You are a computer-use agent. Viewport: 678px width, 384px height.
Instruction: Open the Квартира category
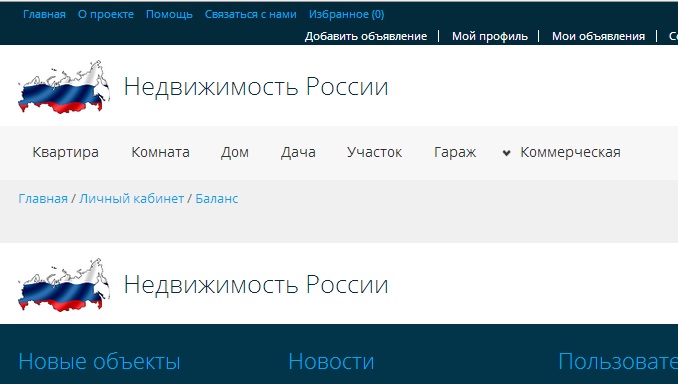[x=65, y=152]
